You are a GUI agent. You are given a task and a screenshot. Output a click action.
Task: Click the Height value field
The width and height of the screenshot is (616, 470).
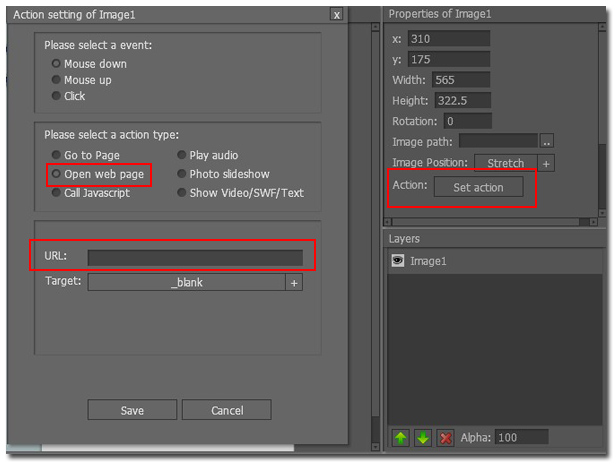coord(463,100)
